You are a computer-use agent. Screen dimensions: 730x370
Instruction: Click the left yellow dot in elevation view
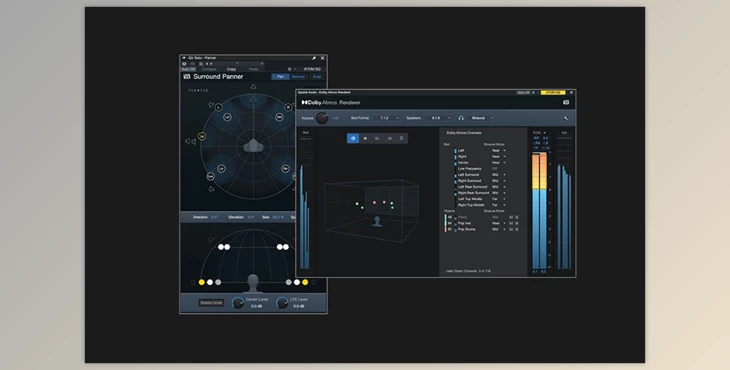point(202,282)
